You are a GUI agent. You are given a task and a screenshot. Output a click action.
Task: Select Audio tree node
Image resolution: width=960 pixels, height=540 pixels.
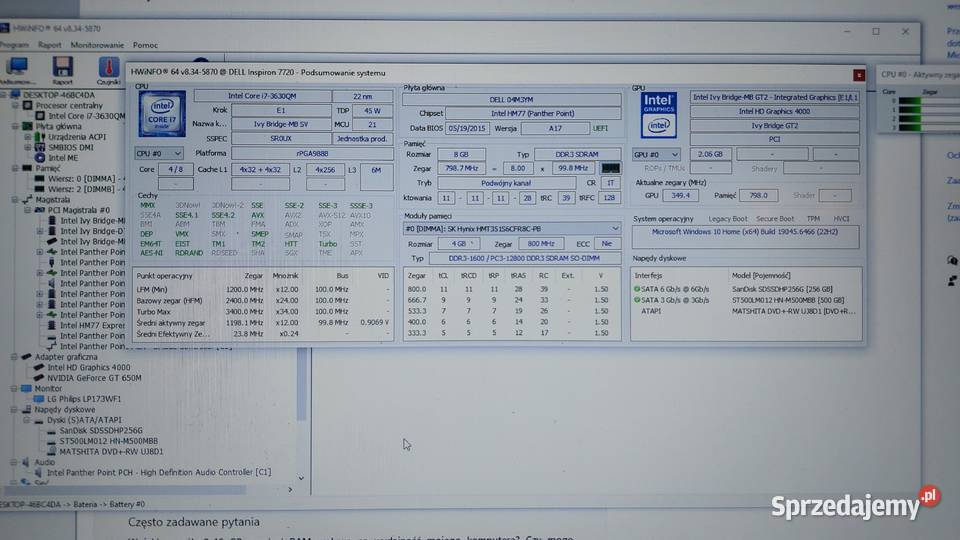pos(45,462)
